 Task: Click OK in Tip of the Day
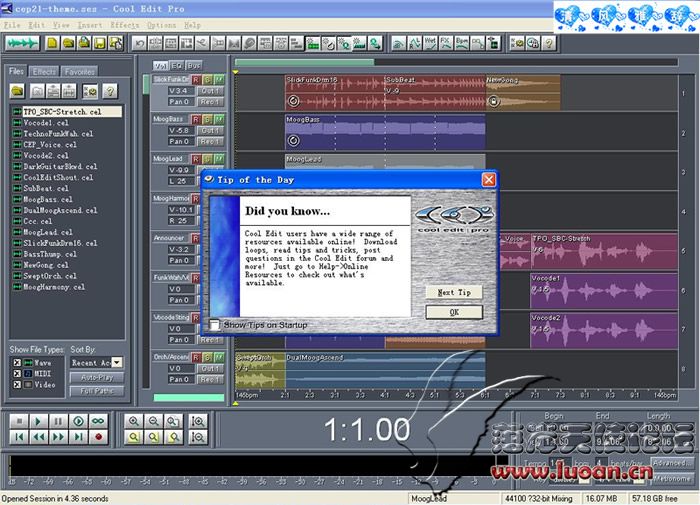454,312
